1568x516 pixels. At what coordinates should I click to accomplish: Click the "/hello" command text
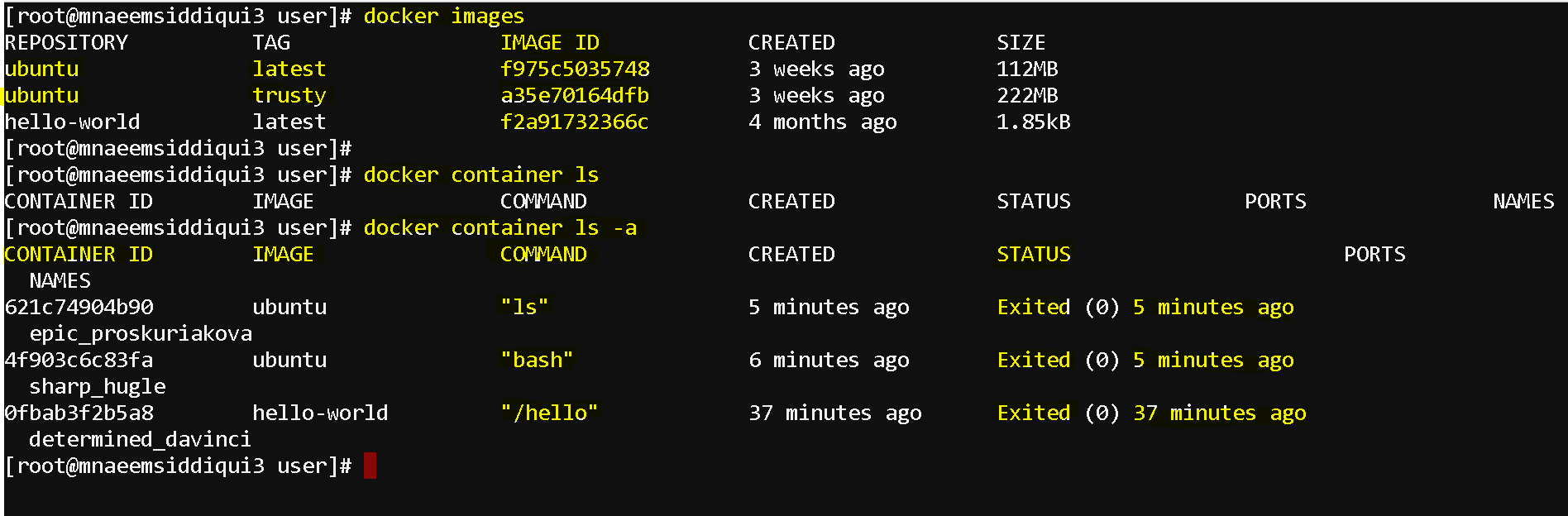click(x=549, y=413)
